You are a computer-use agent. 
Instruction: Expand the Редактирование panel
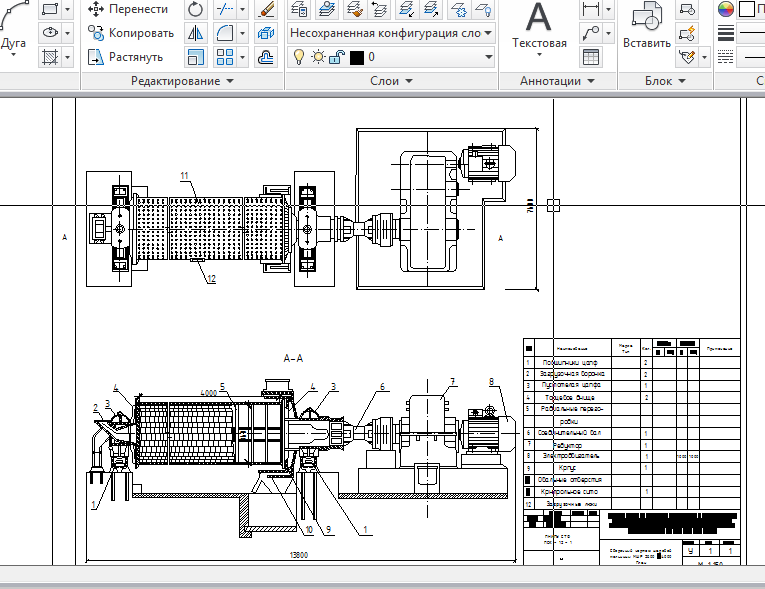pos(182,81)
